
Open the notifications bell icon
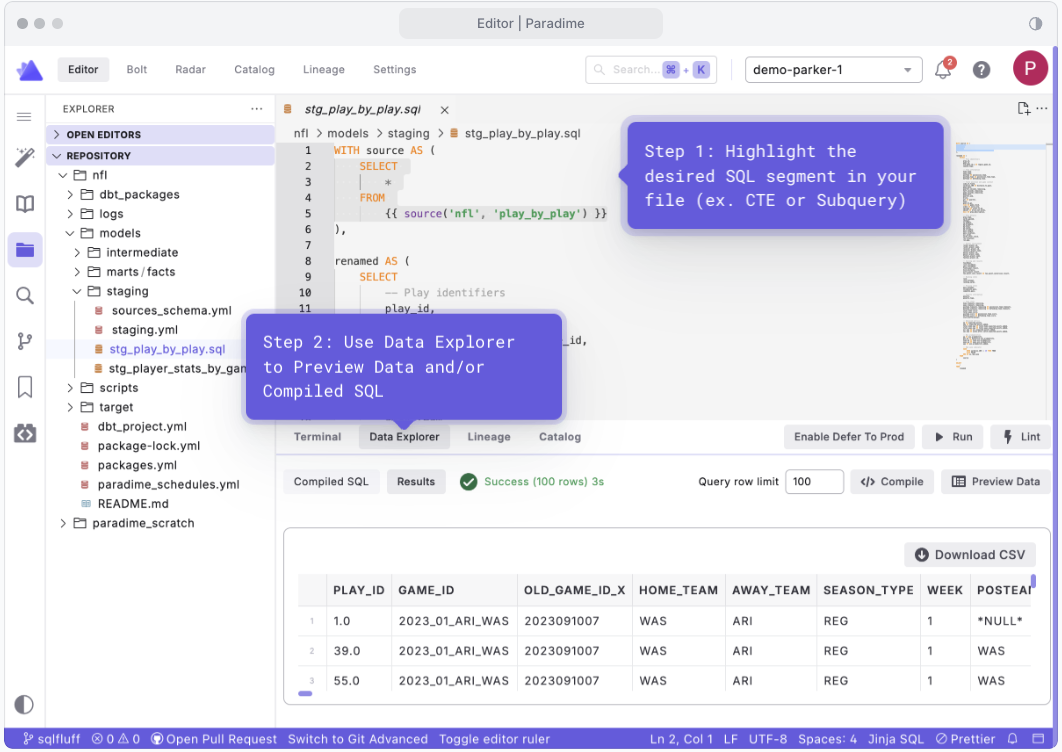(942, 70)
